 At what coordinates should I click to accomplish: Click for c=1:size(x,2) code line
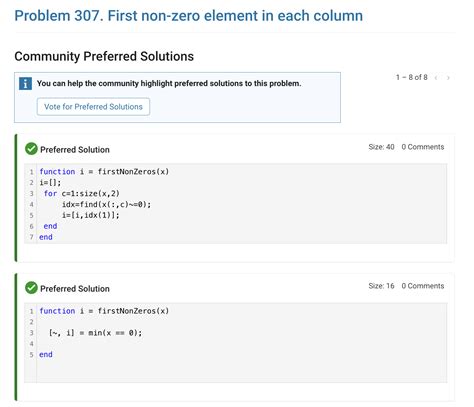[82, 193]
